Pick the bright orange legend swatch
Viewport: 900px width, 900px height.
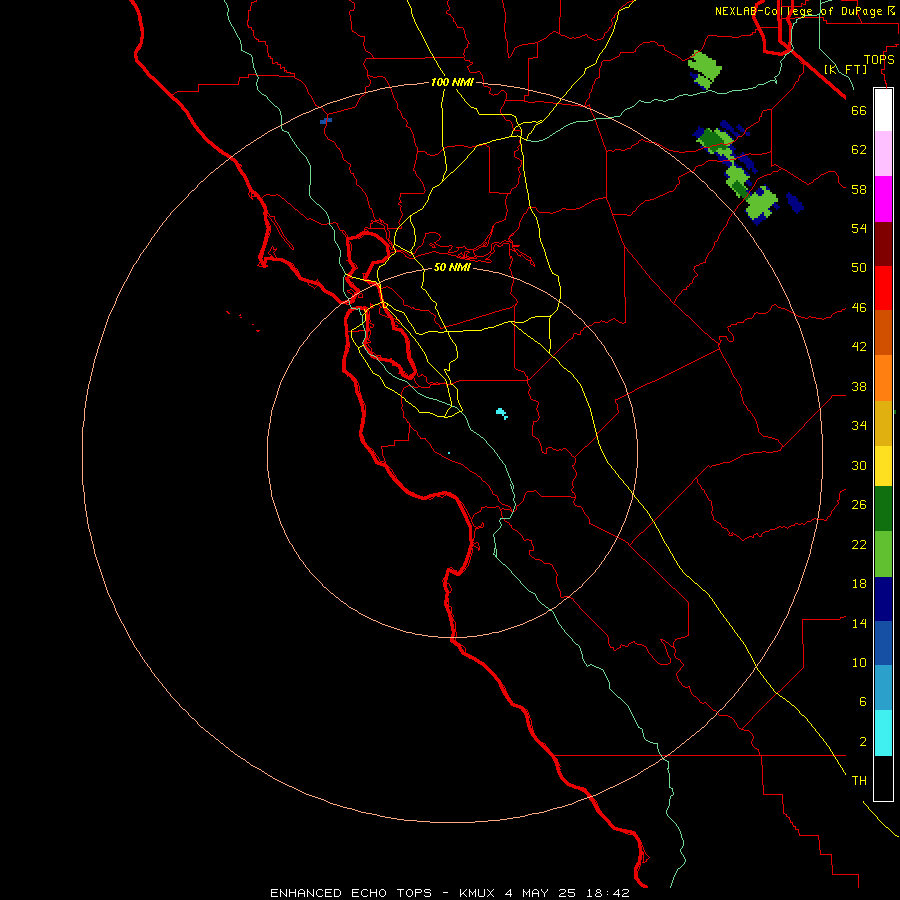pos(883,378)
